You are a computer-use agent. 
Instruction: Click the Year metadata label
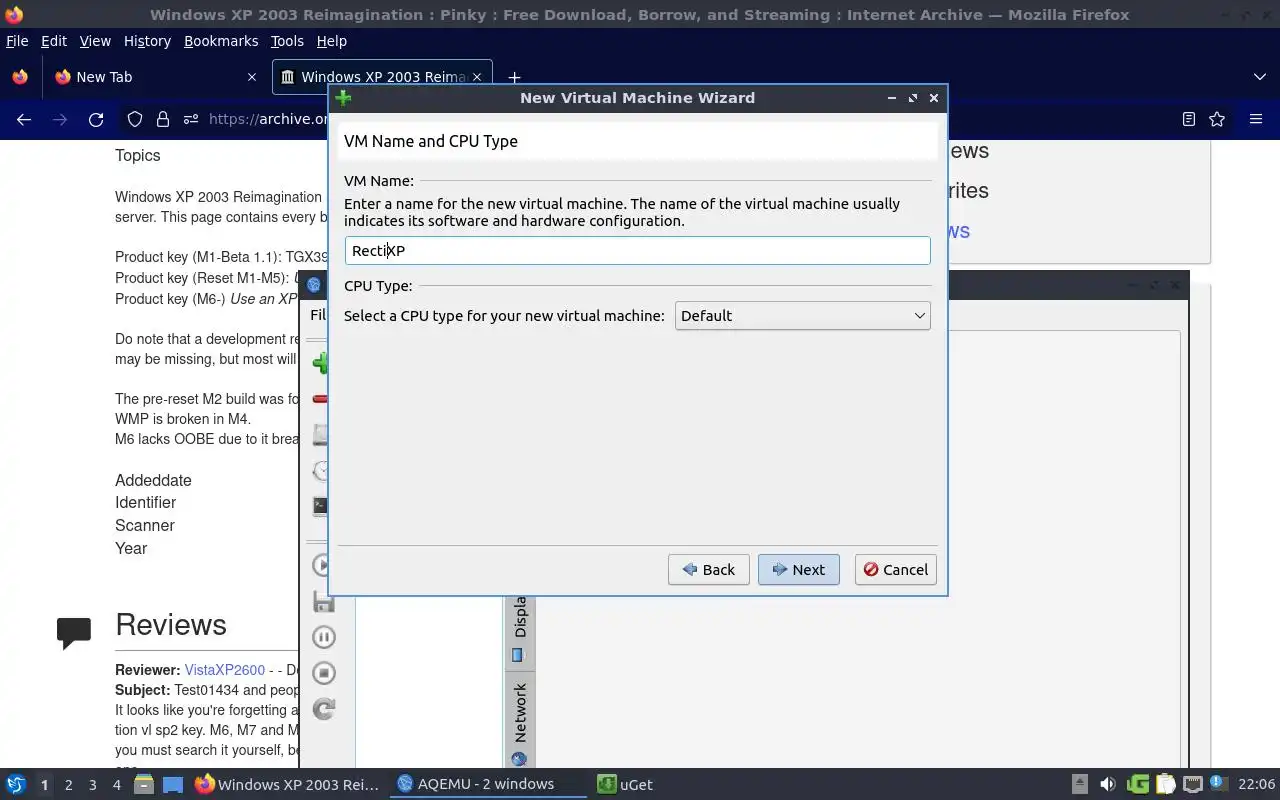[131, 549]
